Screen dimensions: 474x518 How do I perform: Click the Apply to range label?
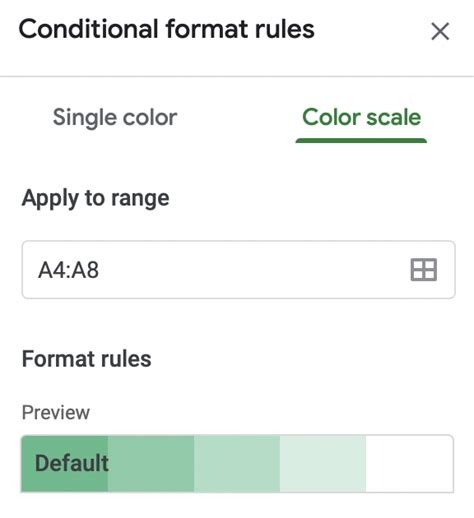coord(95,199)
